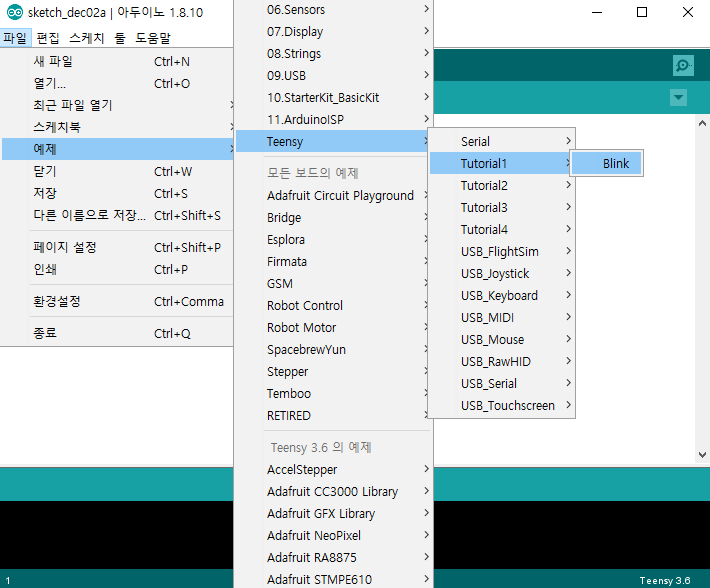Select the 예제 menu entry

click(x=118, y=149)
